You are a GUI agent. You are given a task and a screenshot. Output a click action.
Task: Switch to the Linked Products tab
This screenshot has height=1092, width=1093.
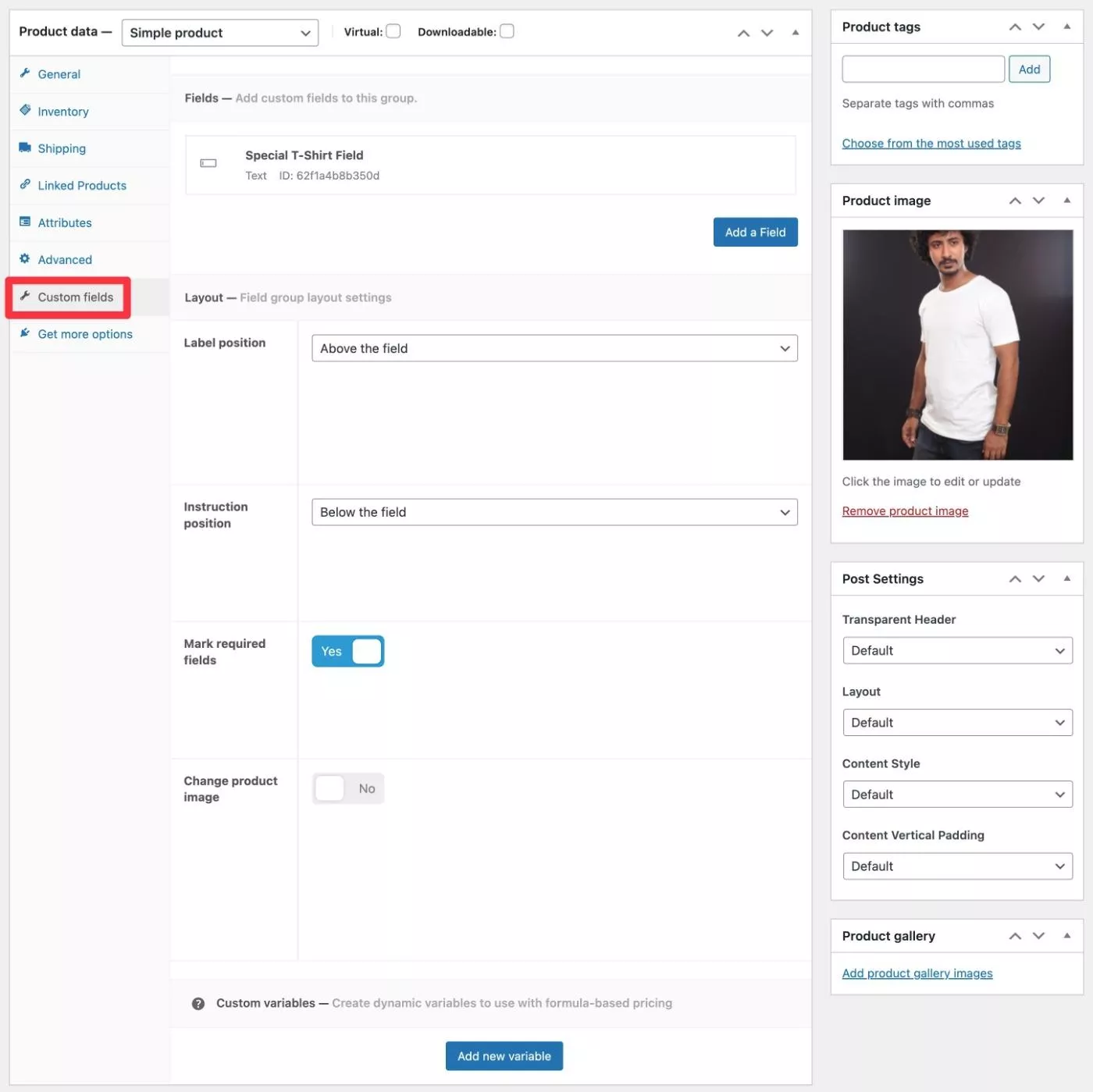pos(89,186)
